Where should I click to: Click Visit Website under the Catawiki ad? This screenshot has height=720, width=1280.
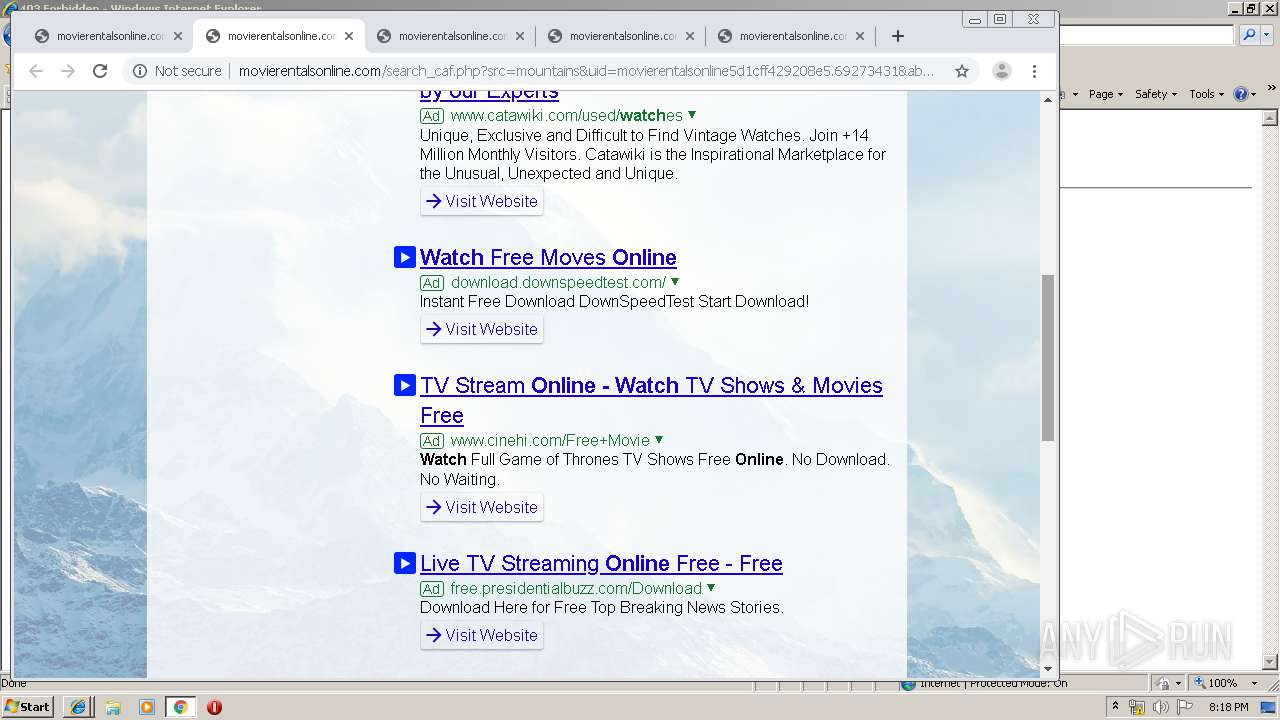coord(482,201)
